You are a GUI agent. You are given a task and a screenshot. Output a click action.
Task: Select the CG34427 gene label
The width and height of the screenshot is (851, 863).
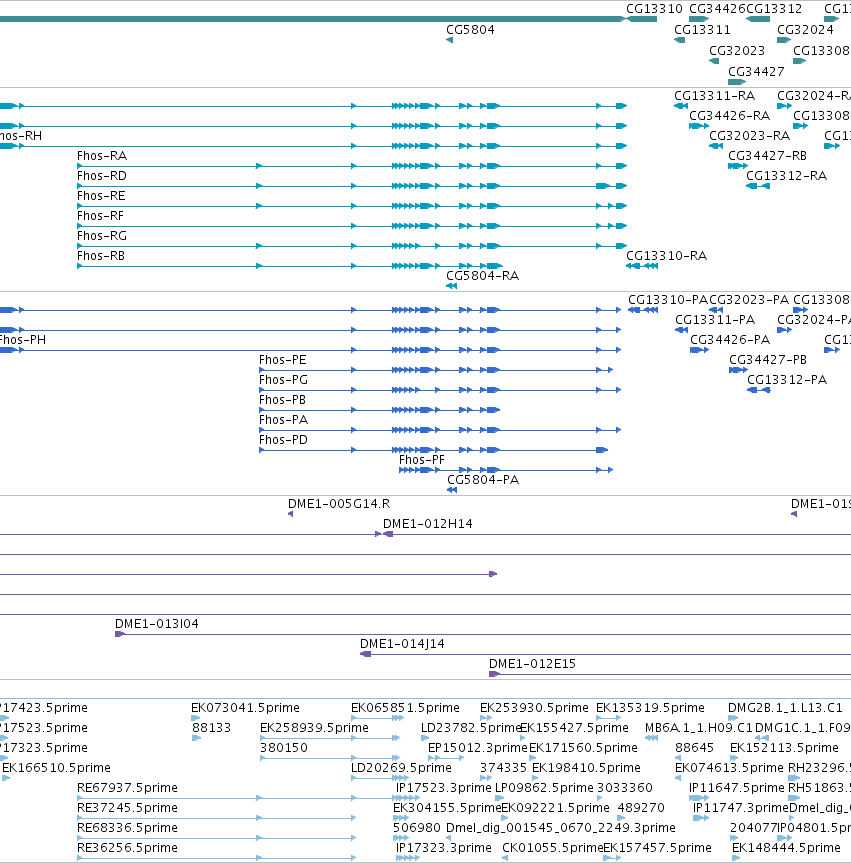(x=756, y=72)
